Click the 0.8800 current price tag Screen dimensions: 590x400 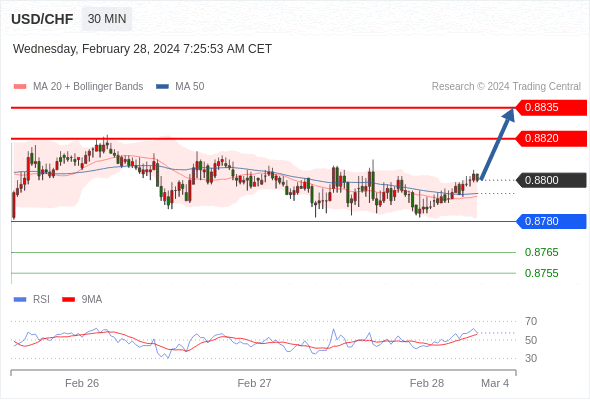551,180
